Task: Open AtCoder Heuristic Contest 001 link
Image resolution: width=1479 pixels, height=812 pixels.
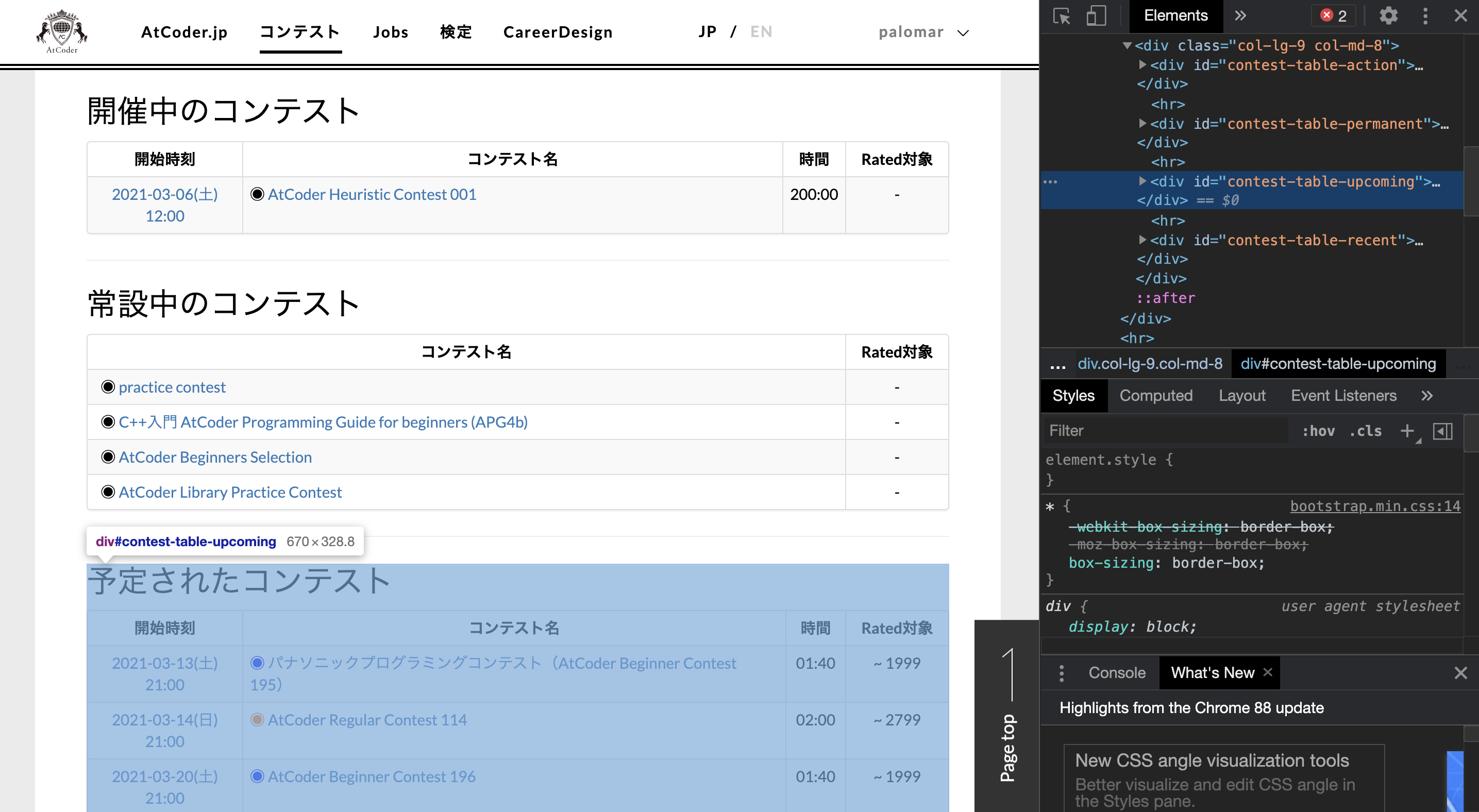Action: (x=372, y=195)
